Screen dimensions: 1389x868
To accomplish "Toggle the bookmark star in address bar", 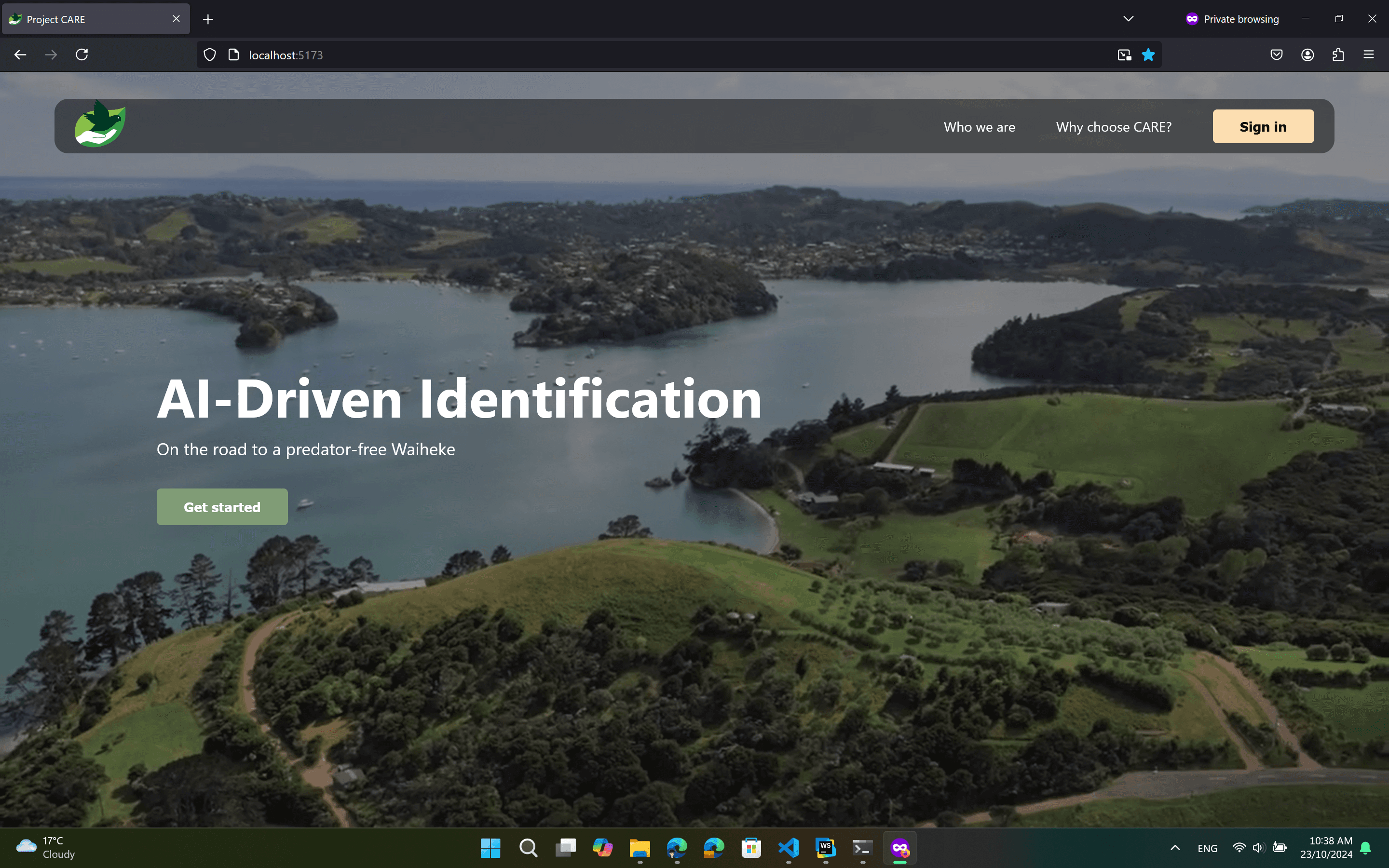I will click(1148, 55).
